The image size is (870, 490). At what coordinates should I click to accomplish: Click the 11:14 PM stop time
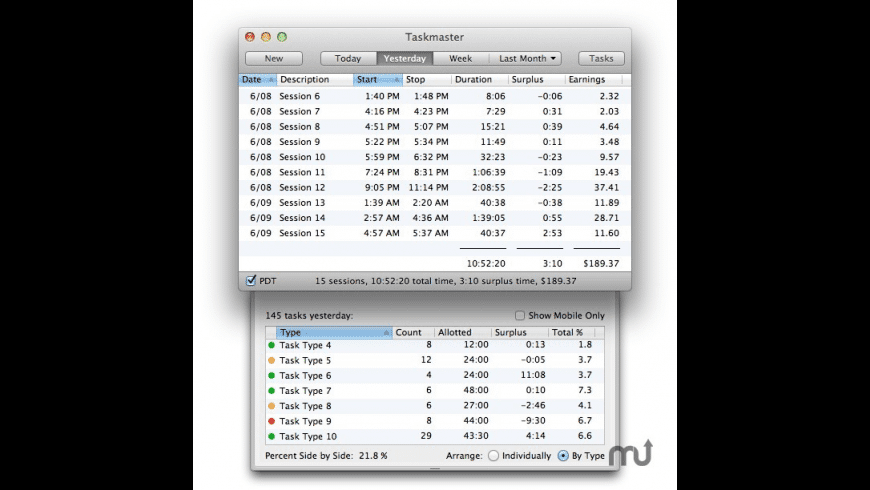pyautogui.click(x=428, y=188)
